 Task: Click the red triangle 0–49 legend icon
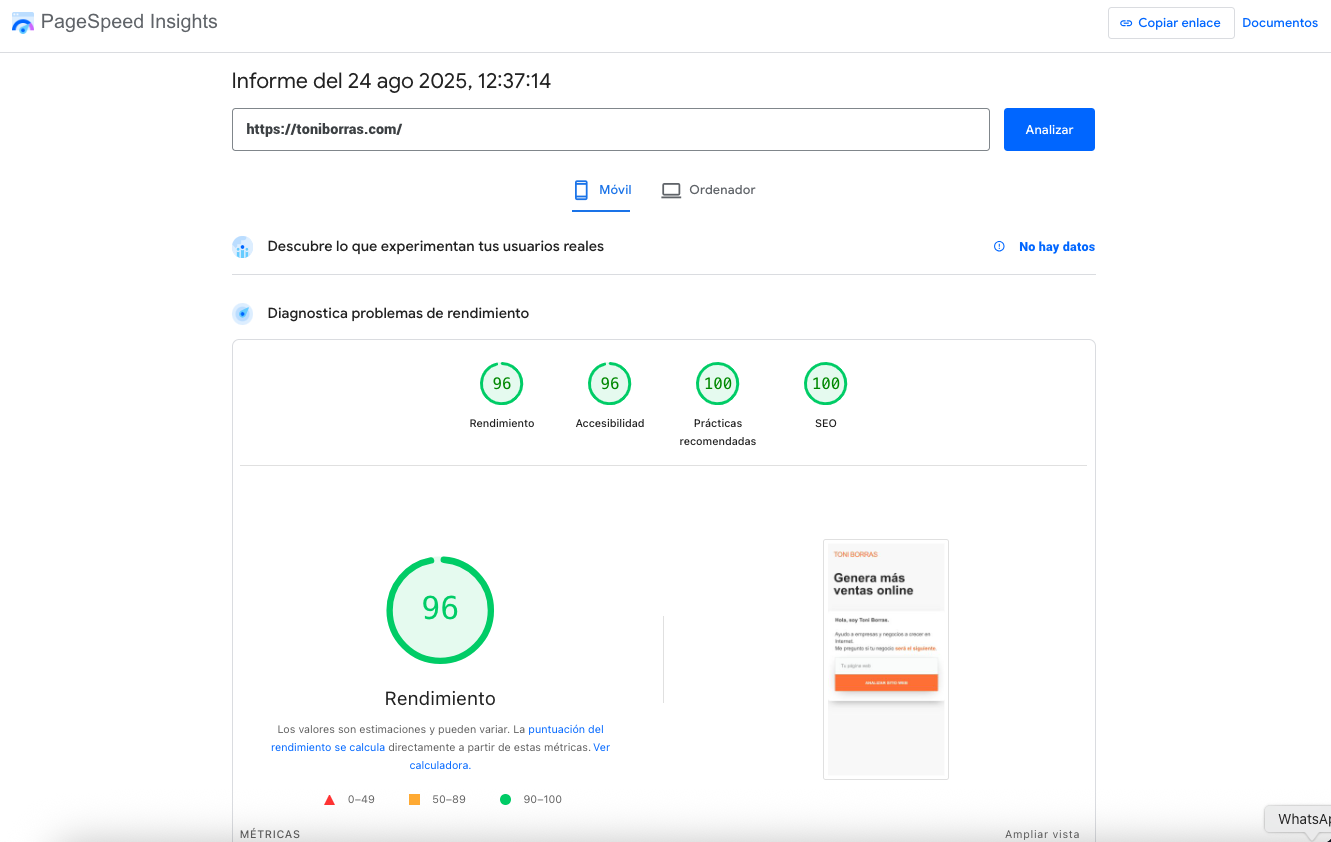(329, 800)
